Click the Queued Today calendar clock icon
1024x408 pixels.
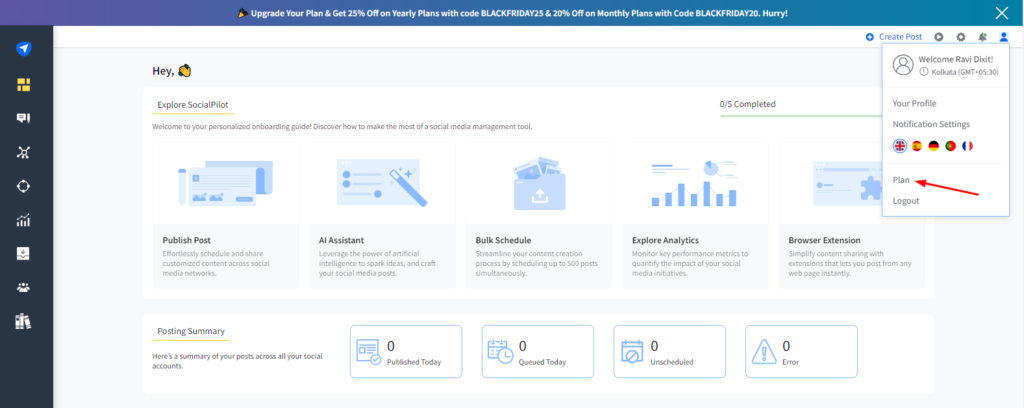pos(500,351)
